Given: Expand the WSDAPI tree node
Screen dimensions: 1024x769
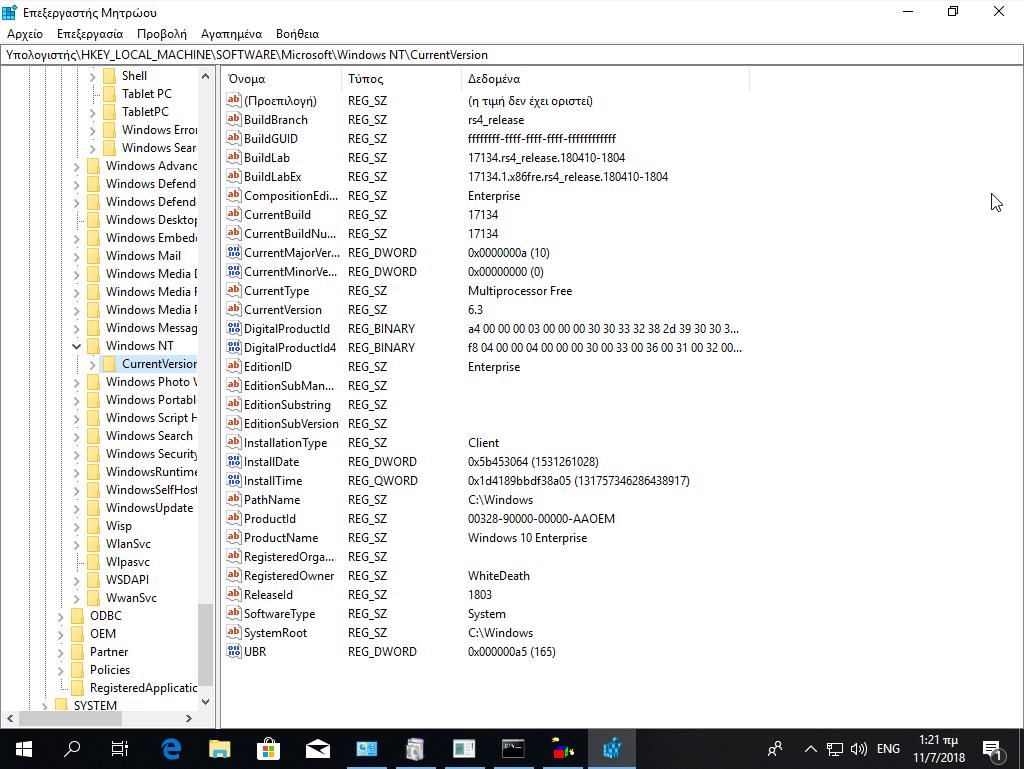Looking at the screenshot, I should 76,580.
